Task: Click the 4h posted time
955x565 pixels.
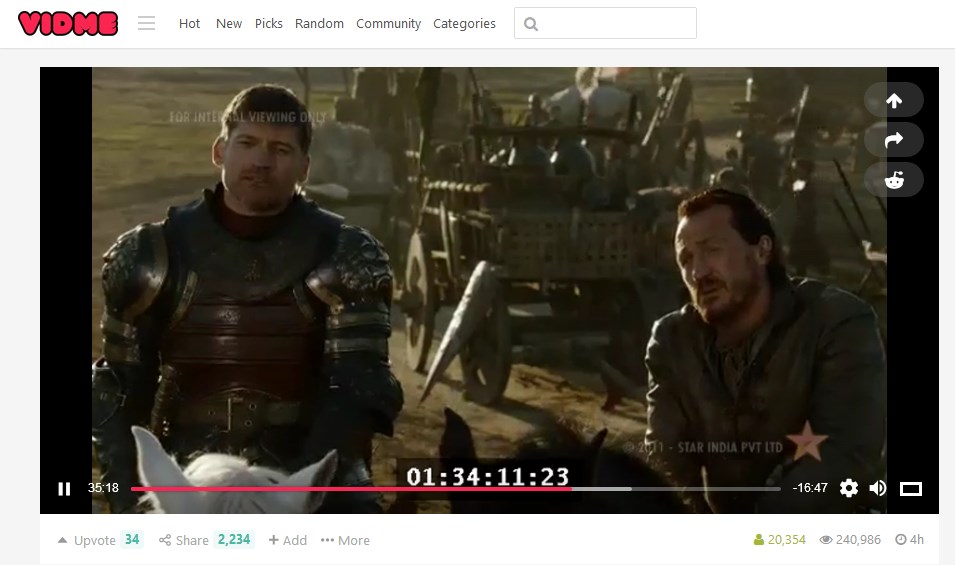Action: pyautogui.click(x=909, y=539)
